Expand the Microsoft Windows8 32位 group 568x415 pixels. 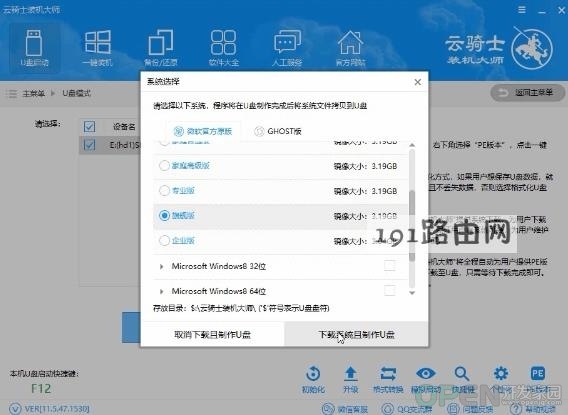pos(161,267)
